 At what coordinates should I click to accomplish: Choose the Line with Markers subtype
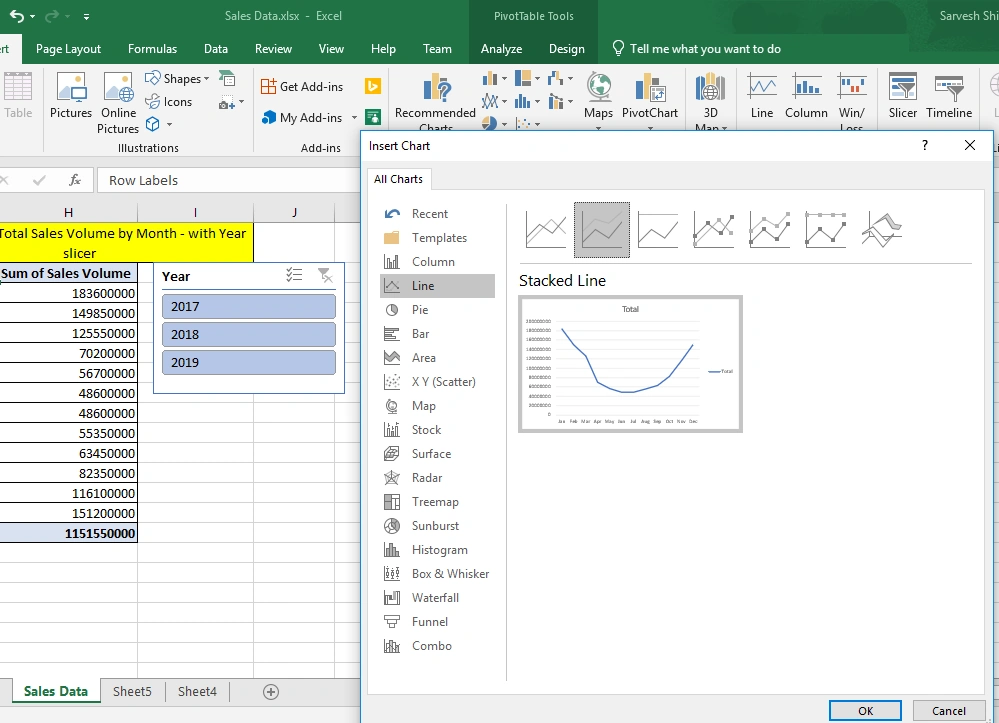[714, 230]
